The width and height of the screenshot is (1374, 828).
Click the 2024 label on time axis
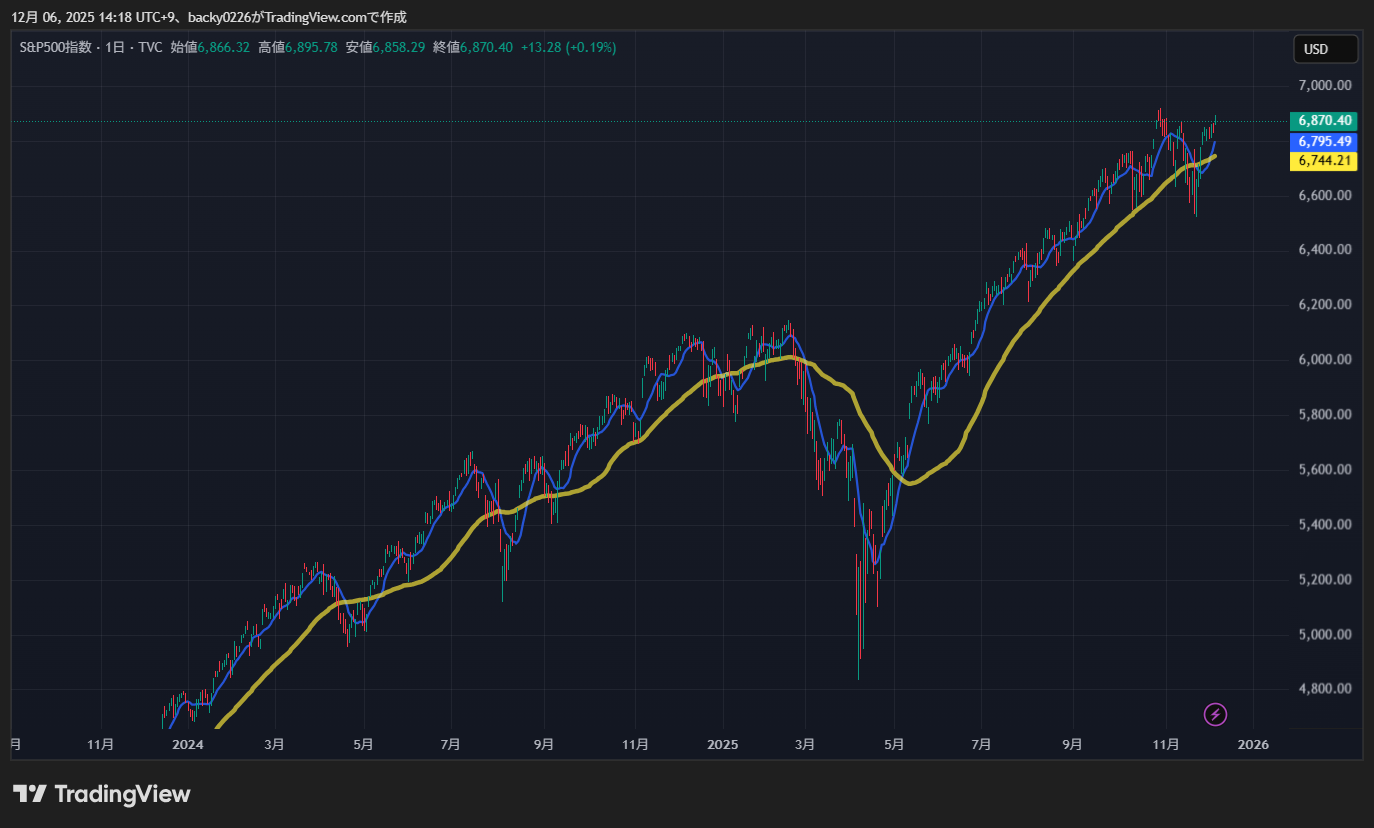pyautogui.click(x=188, y=745)
